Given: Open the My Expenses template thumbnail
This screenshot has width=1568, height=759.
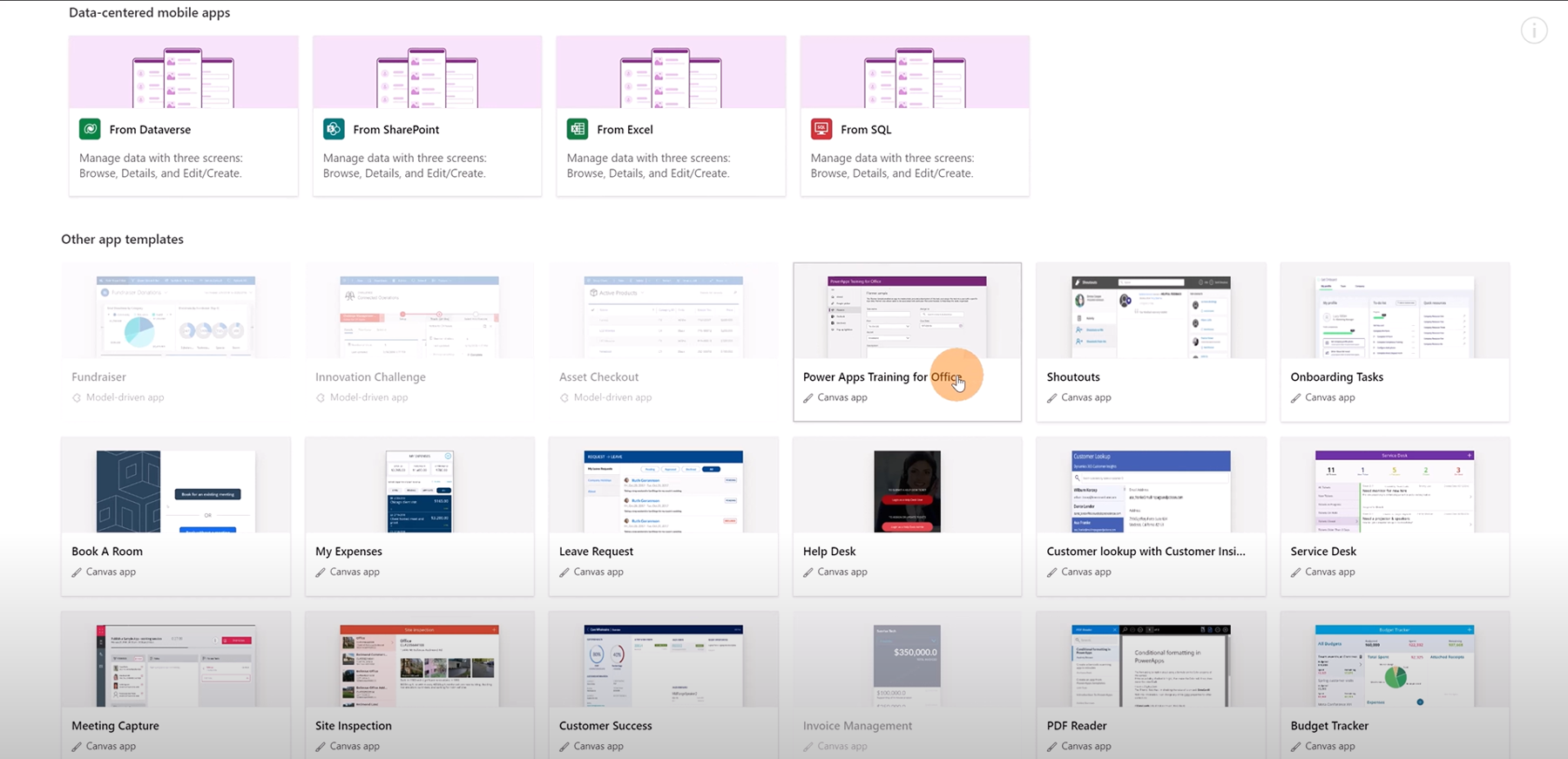Looking at the screenshot, I should [419, 491].
